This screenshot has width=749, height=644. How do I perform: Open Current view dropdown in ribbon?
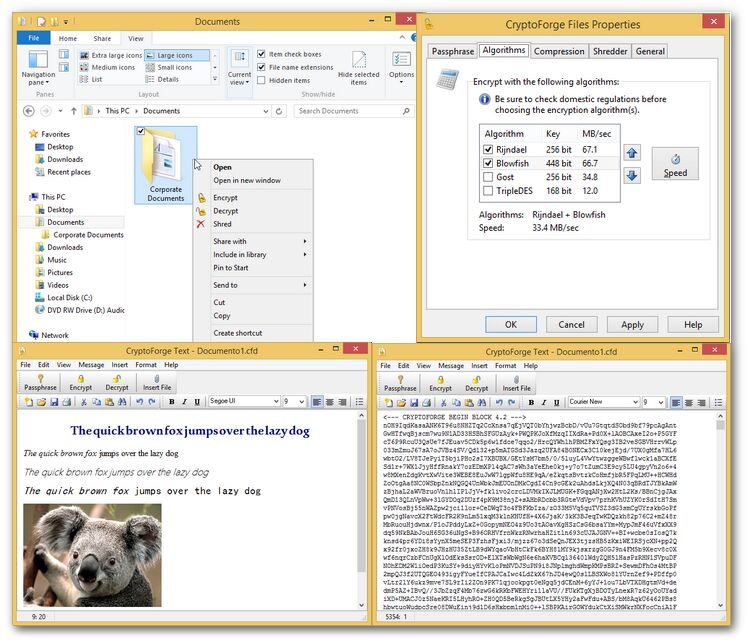[x=239, y=68]
